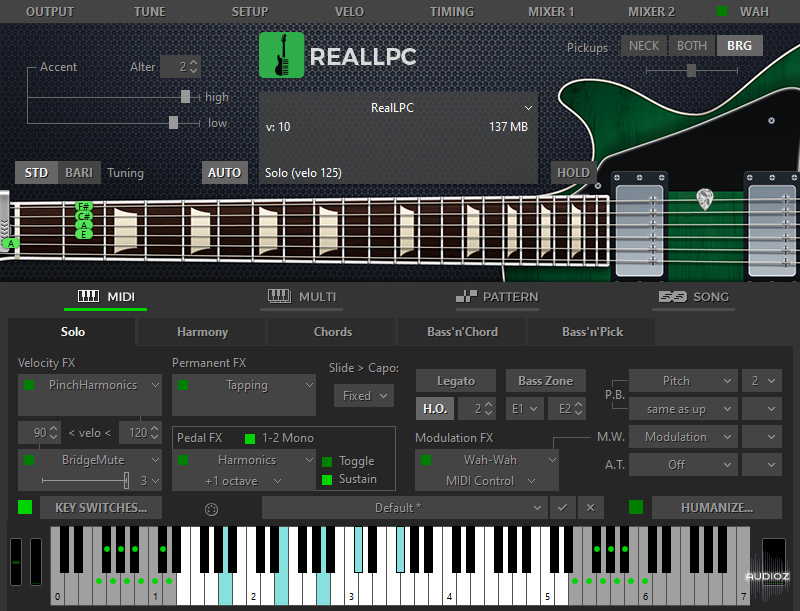Toggle the Humanize green enable box

coord(636,507)
